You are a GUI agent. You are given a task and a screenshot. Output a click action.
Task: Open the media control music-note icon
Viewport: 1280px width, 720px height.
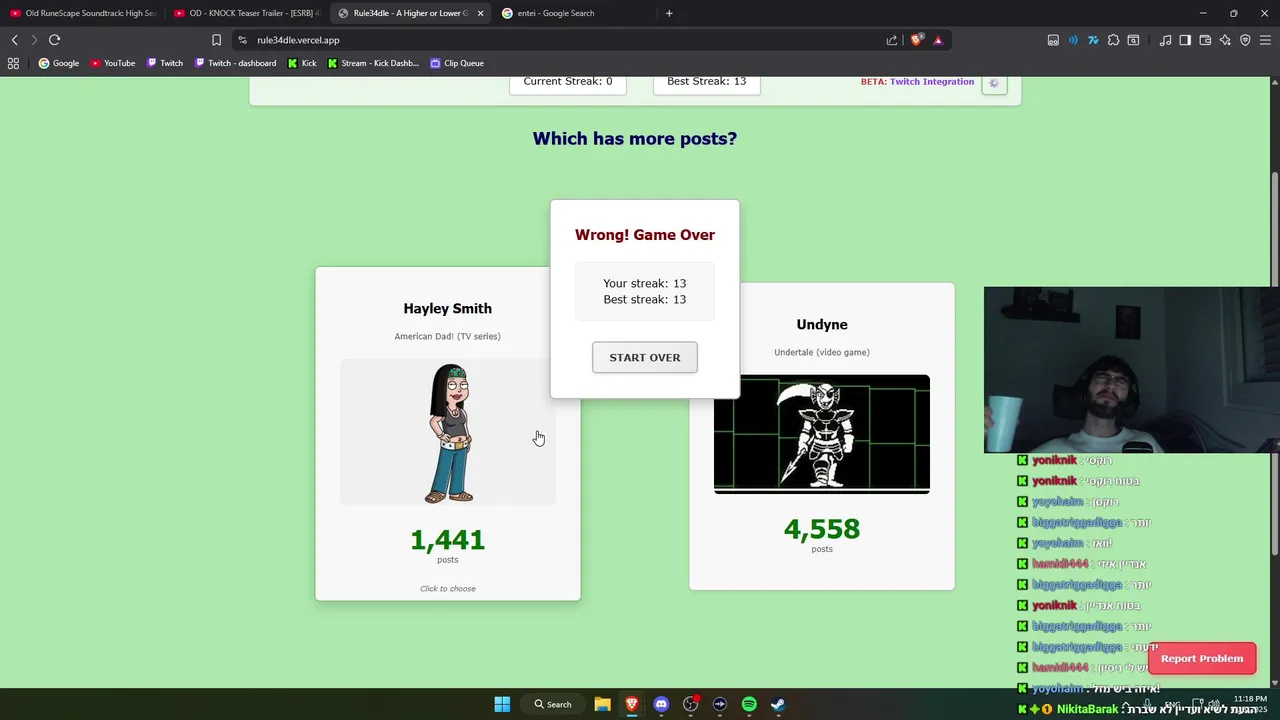pyautogui.click(x=1165, y=40)
